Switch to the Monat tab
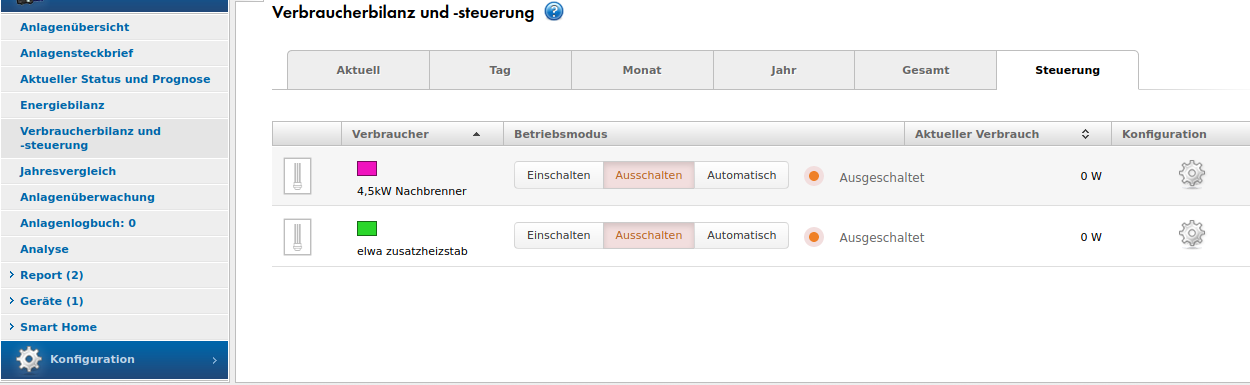1250x385 pixels. 642,70
